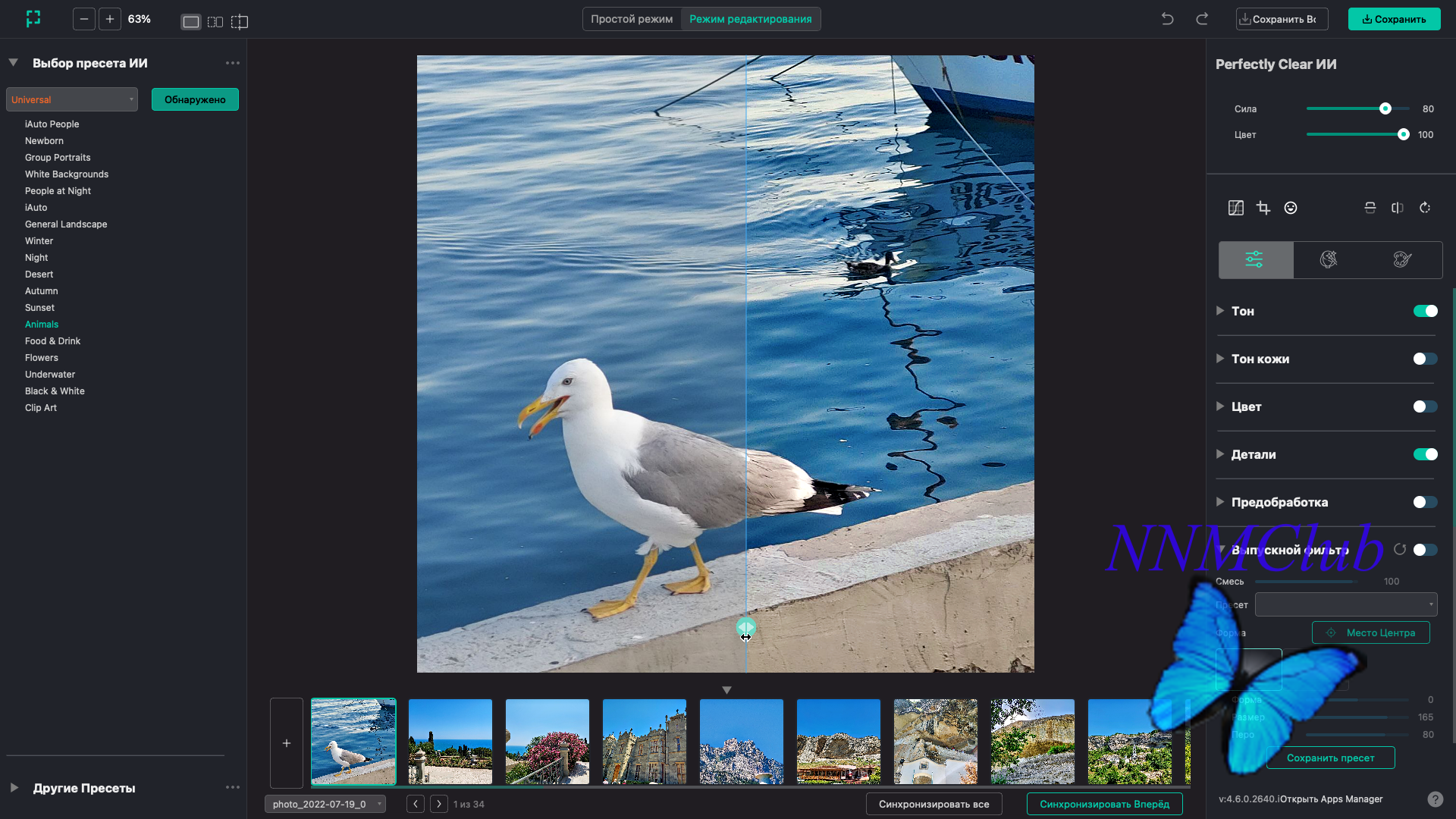
Task: Select the crop tool
Action: pyautogui.click(x=1263, y=208)
